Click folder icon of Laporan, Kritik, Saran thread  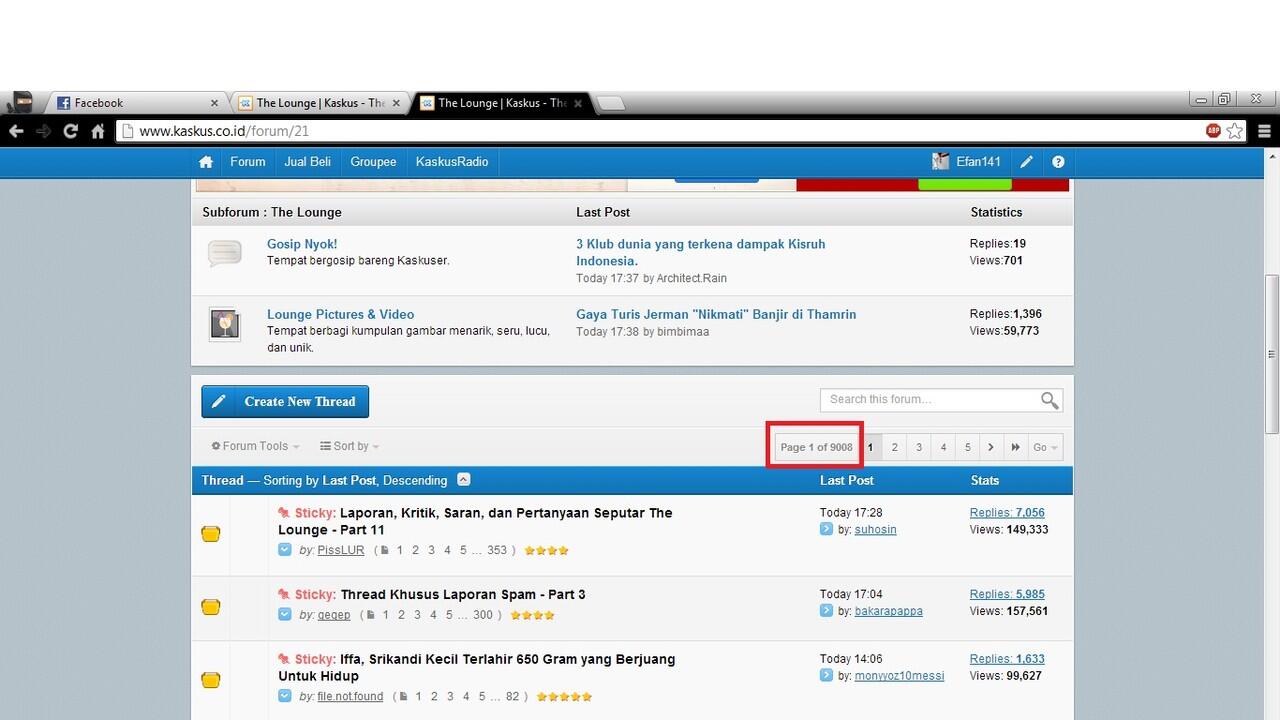point(210,533)
